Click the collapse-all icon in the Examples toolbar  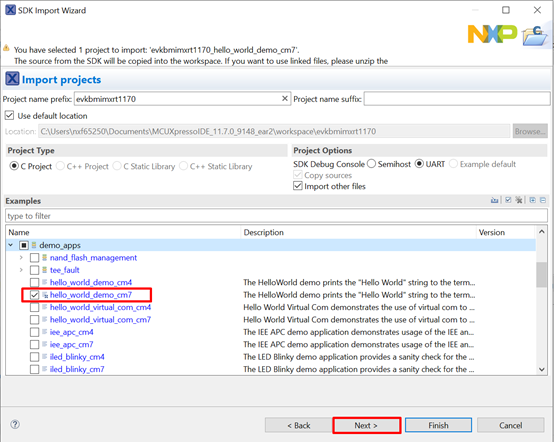543,200
